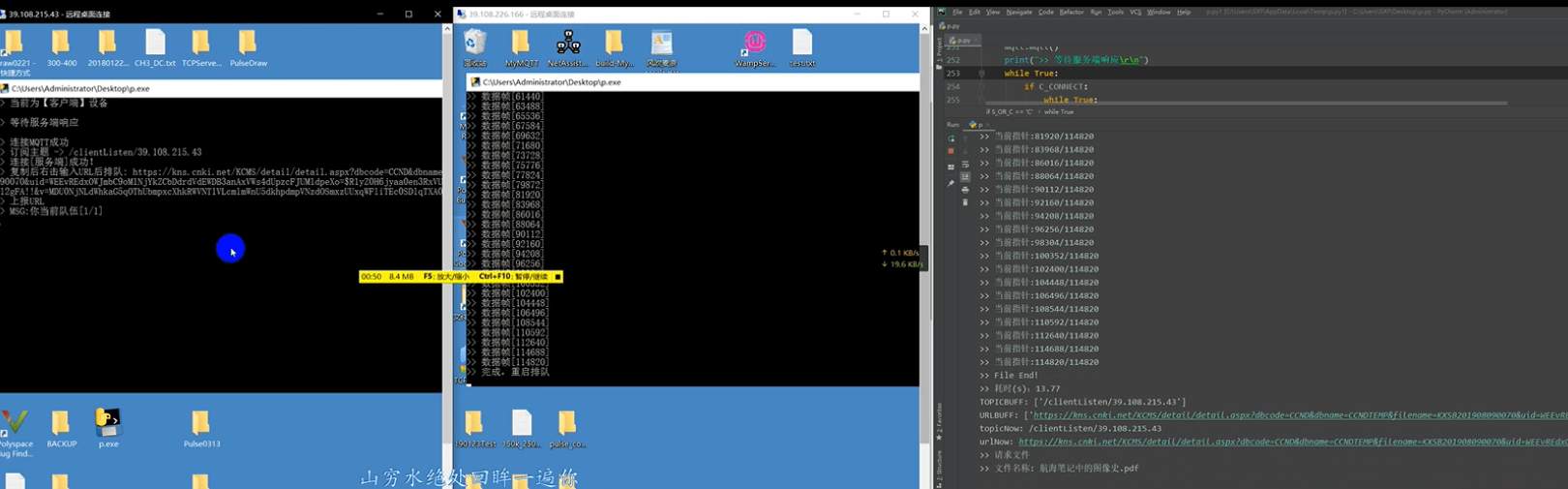
Task: Open the PulseDraw folder on left desktop
Action: pos(248,47)
